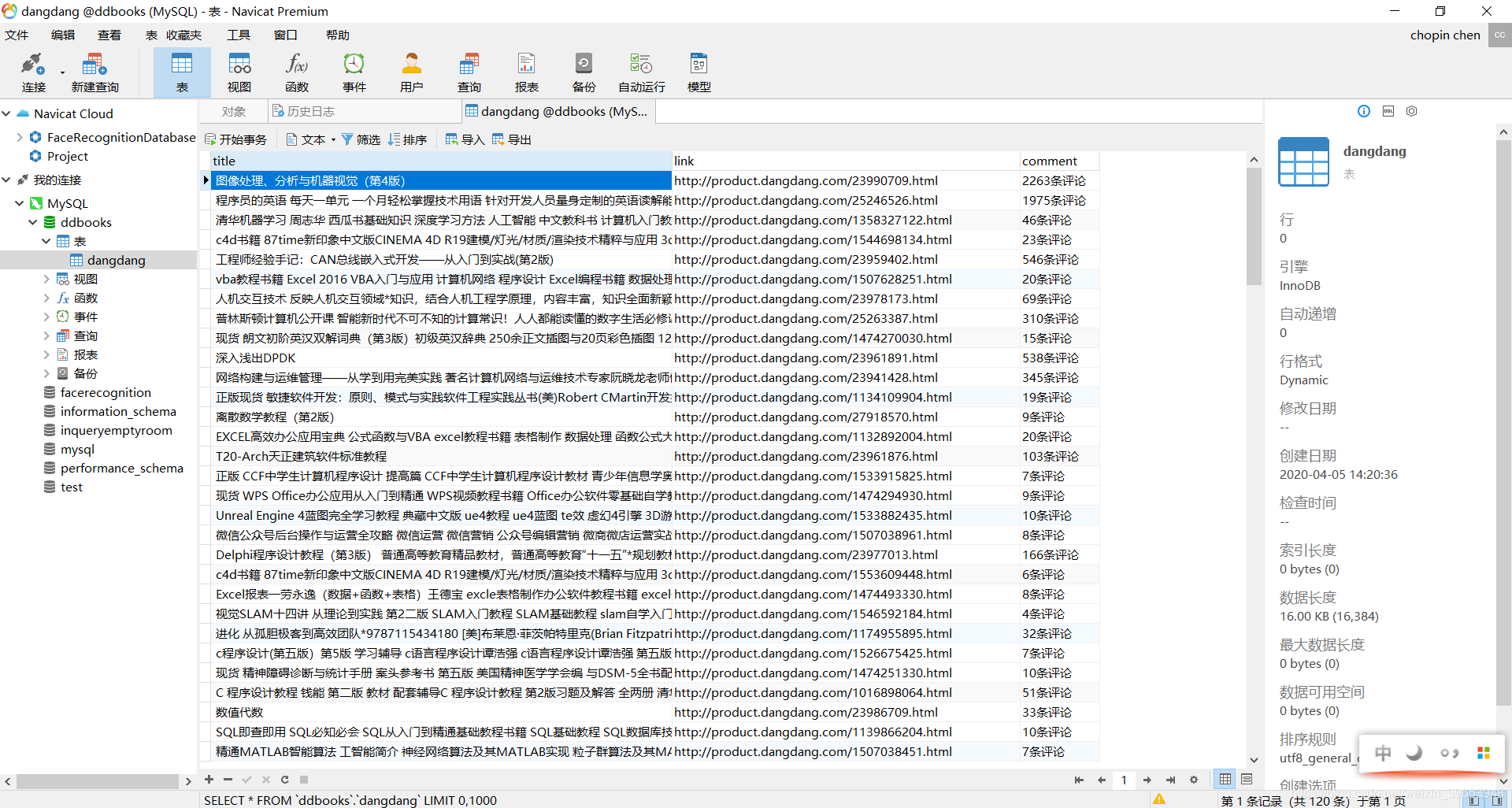Click the warning triangle in status bar
Image resolution: width=1512 pixels, height=808 pixels.
(1159, 799)
